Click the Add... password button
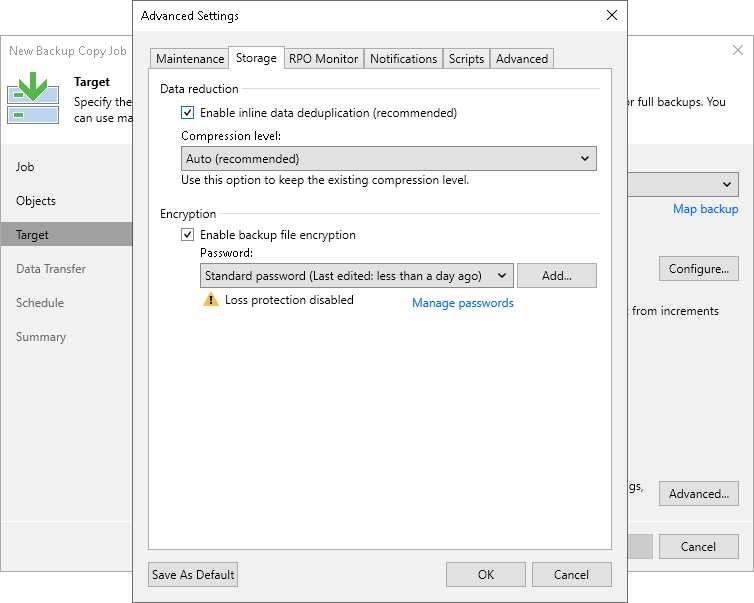 556,275
